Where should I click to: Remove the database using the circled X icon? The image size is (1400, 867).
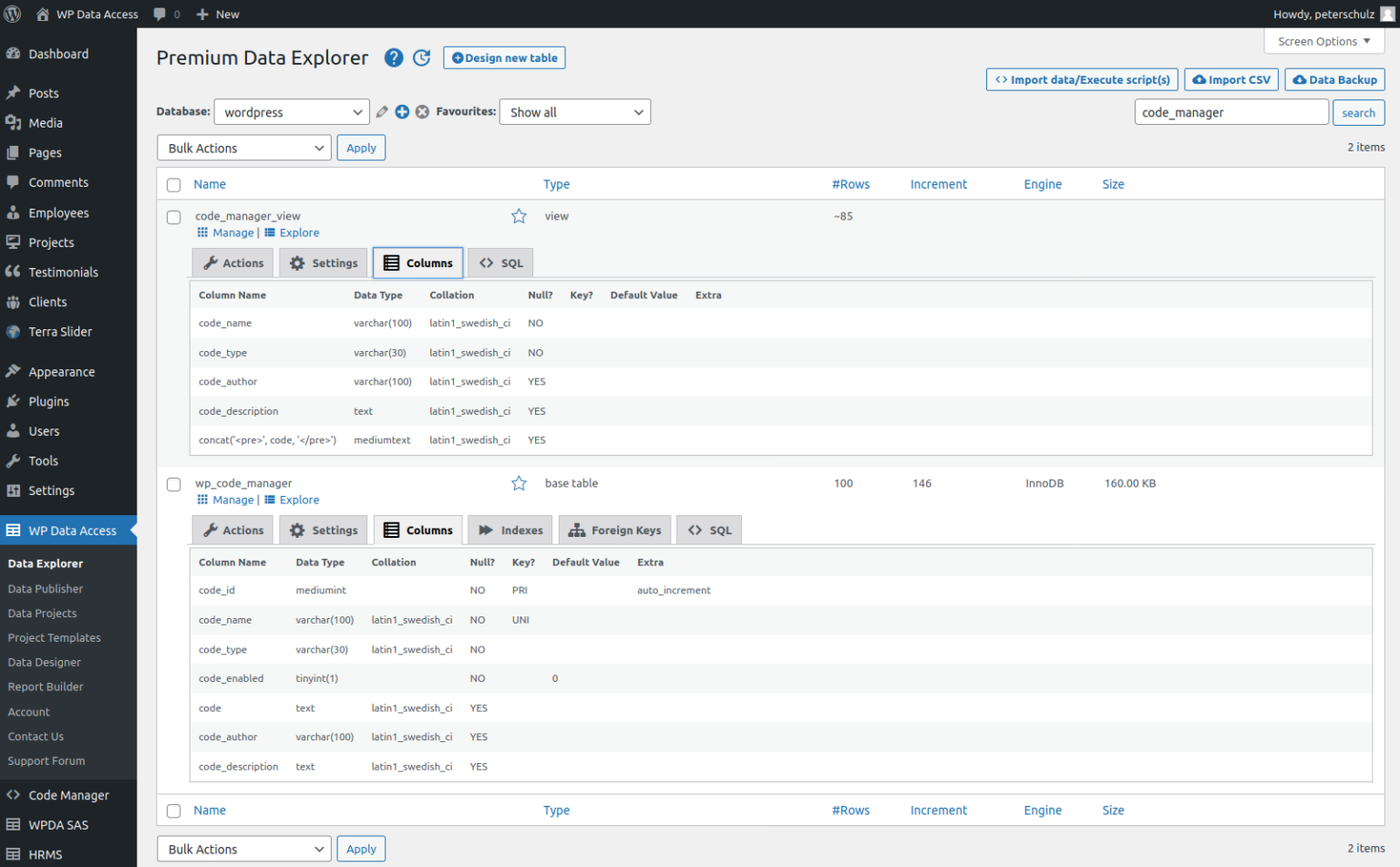tap(422, 111)
